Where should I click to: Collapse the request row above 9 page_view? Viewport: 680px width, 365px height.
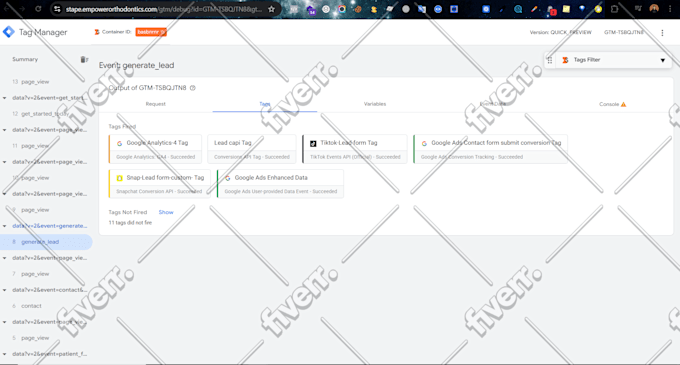[4, 194]
